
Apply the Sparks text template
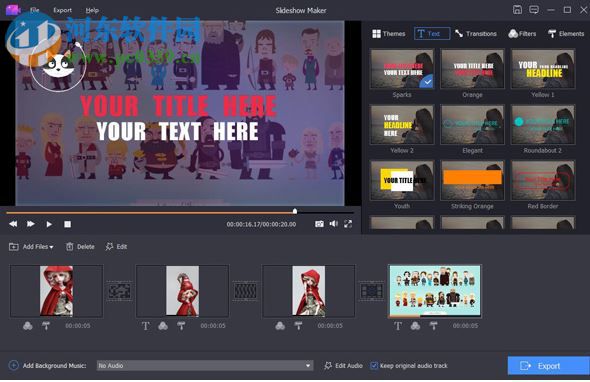coord(402,69)
